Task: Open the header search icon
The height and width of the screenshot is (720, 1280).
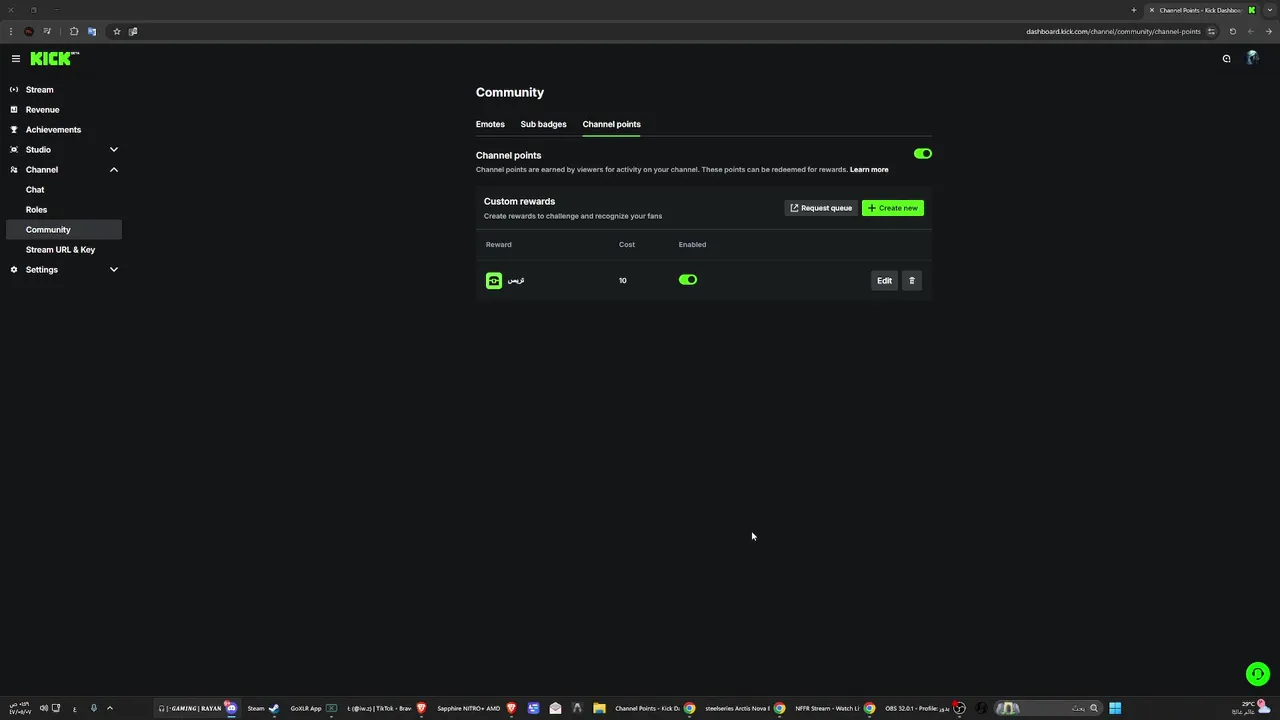Action: click(x=1226, y=59)
